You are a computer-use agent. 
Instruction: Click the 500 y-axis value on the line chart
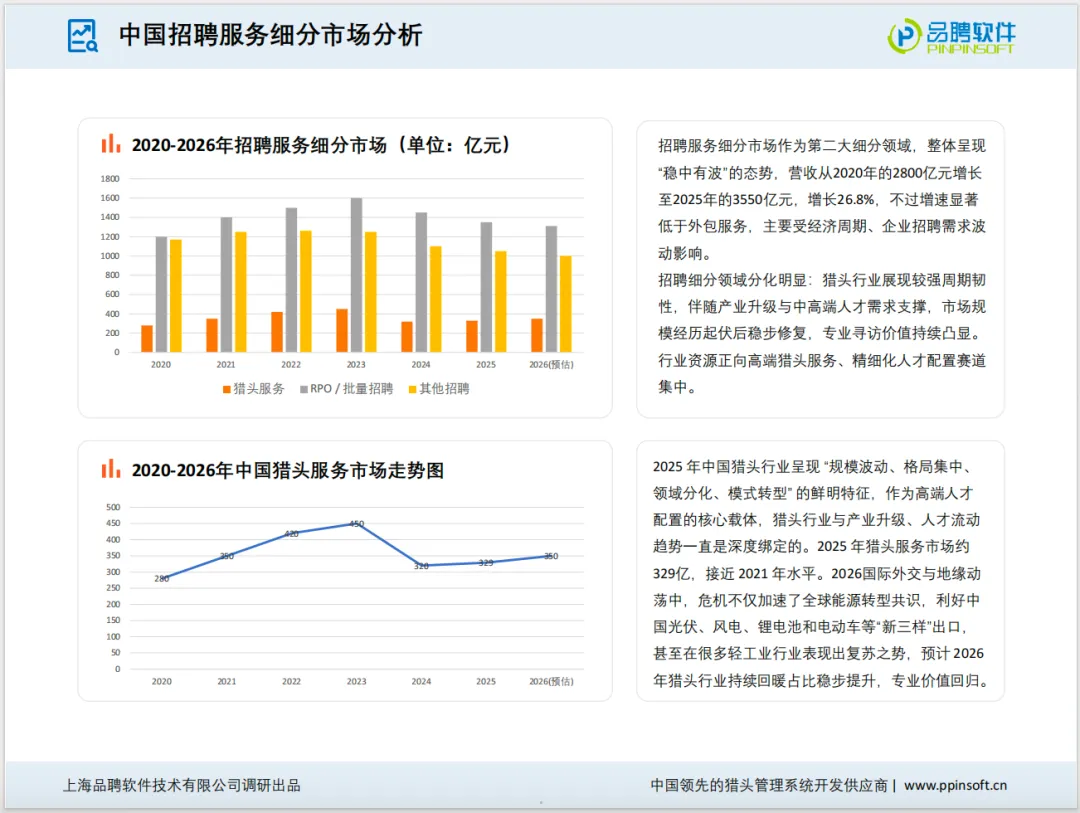[x=113, y=507]
